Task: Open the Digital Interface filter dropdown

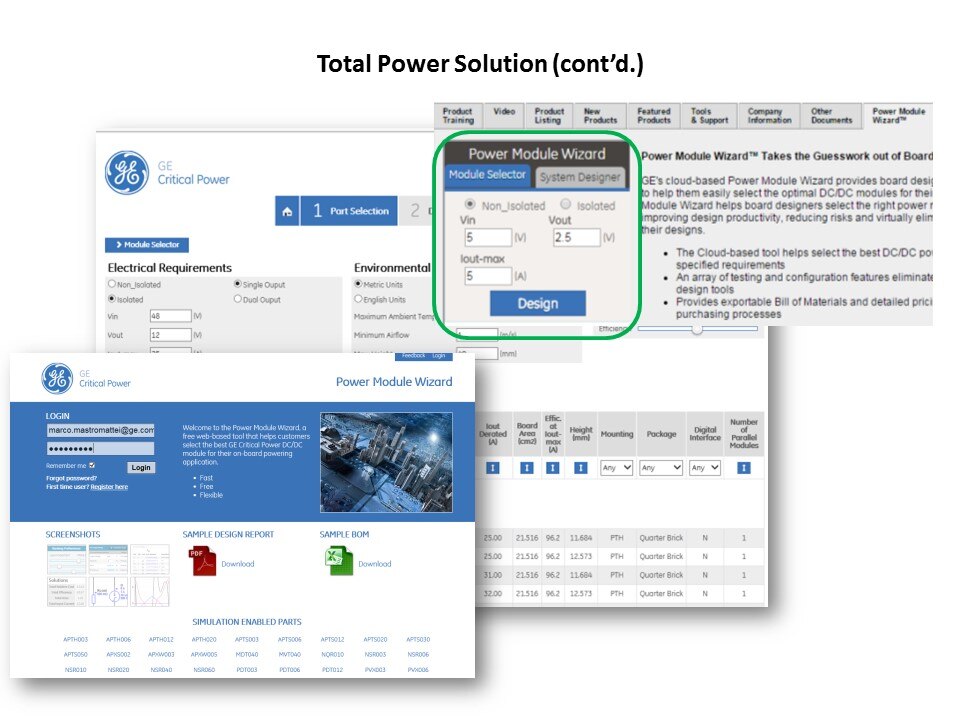Action: point(704,468)
